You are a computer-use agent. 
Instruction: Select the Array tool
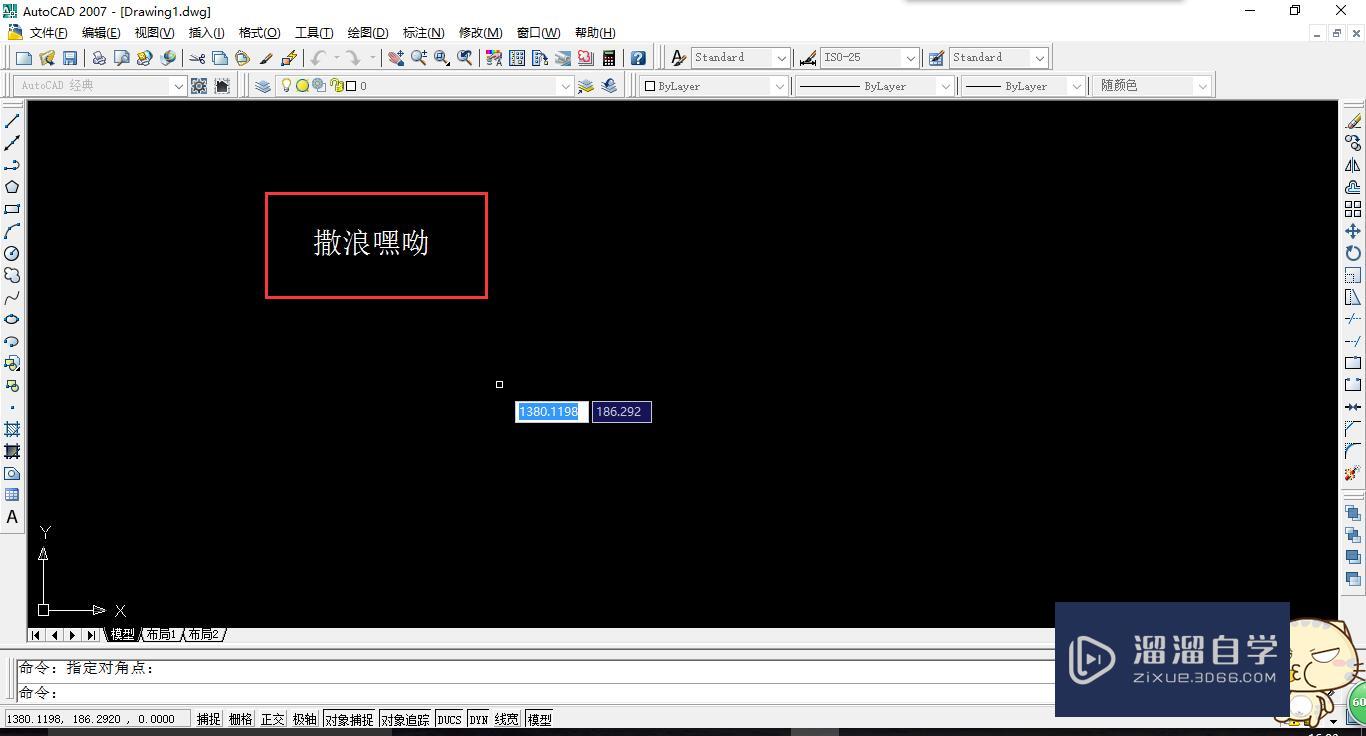pyautogui.click(x=1353, y=209)
